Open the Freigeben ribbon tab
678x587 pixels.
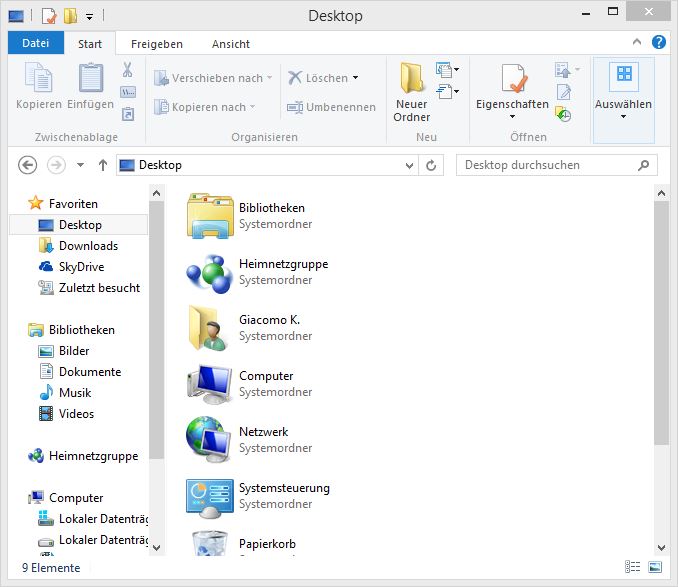[156, 44]
